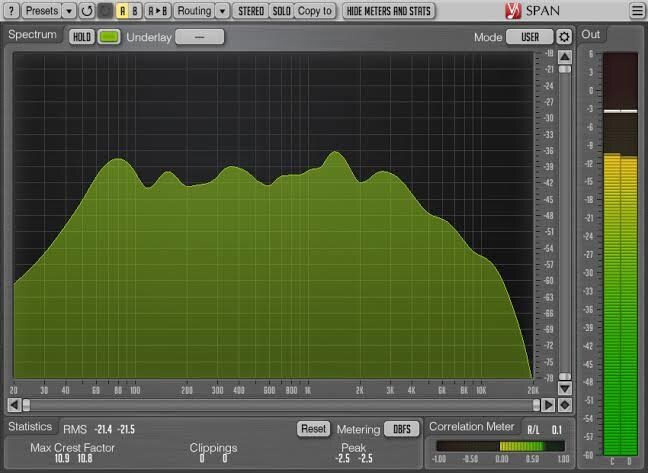
Task: Click the RMS value -21.4
Action: (x=103, y=430)
